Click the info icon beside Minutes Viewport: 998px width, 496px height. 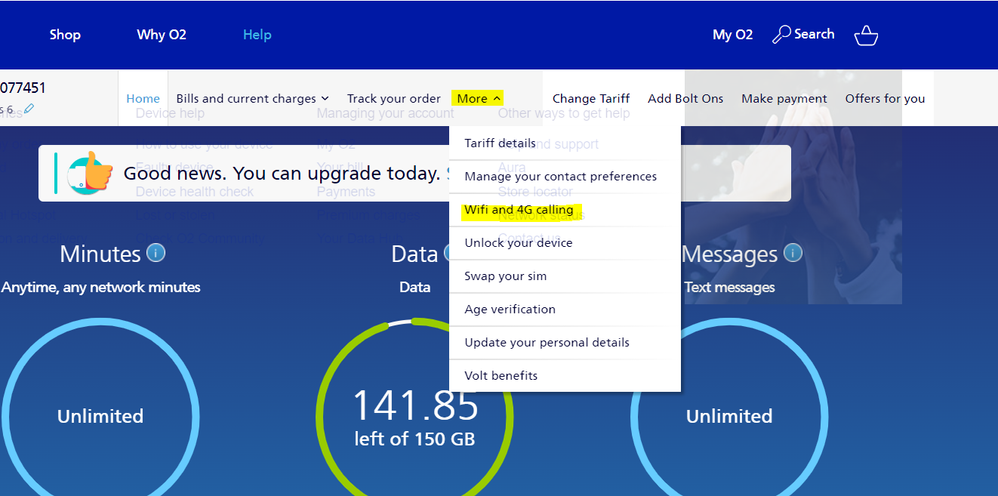pyautogui.click(x=156, y=253)
